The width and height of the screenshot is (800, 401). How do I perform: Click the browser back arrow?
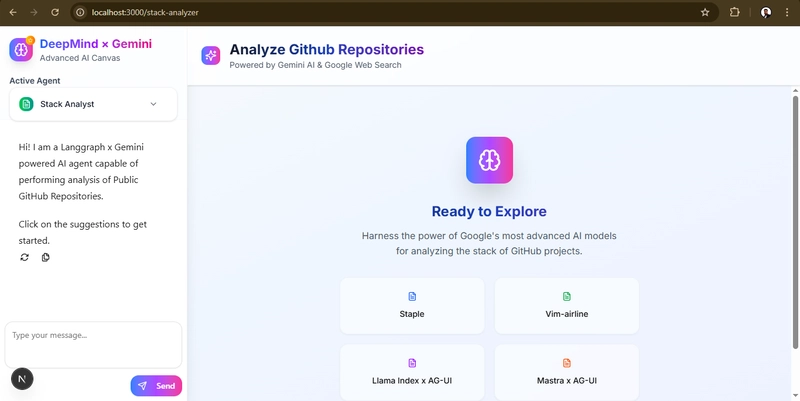pyautogui.click(x=13, y=12)
